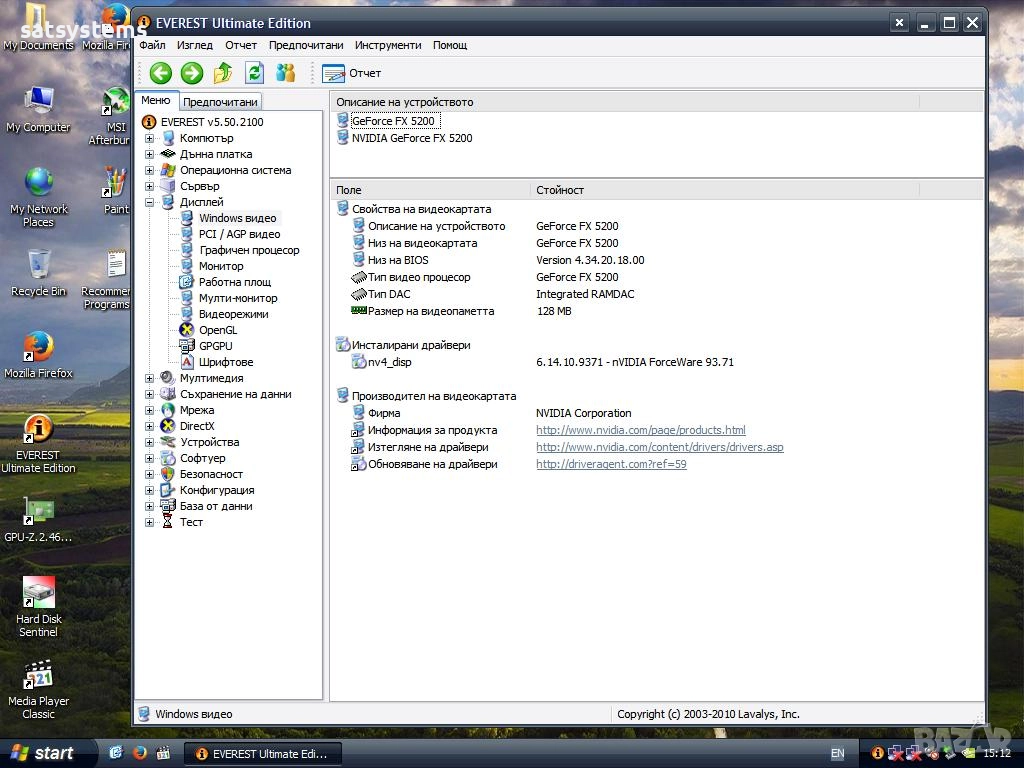Expand the Мултимедия tree node

click(150, 378)
